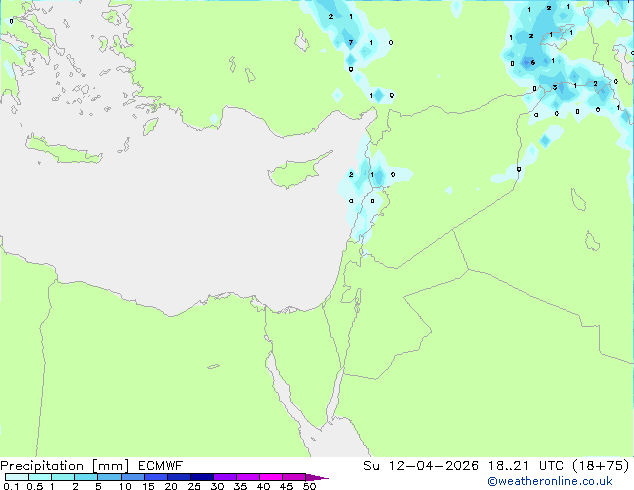Click the island of Cyprus on the map
The width and height of the screenshot is (634, 490).
coord(297,172)
